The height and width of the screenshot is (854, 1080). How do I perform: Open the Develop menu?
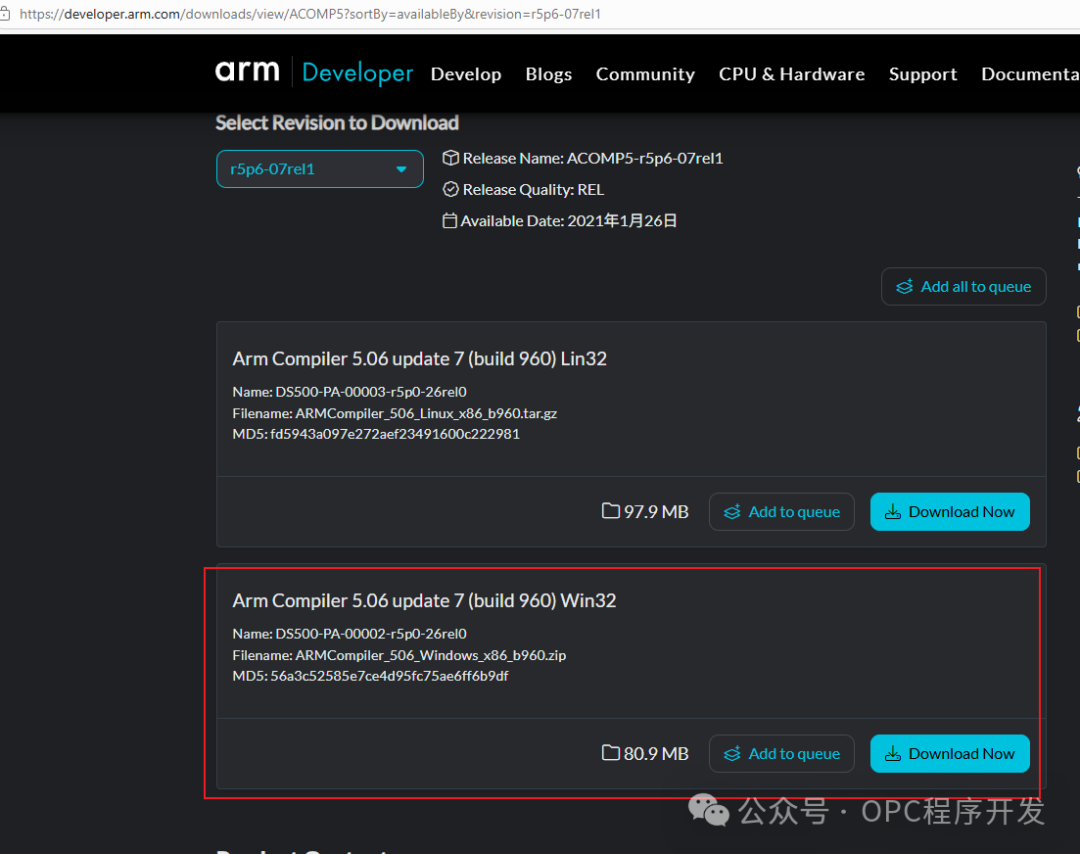pos(466,74)
